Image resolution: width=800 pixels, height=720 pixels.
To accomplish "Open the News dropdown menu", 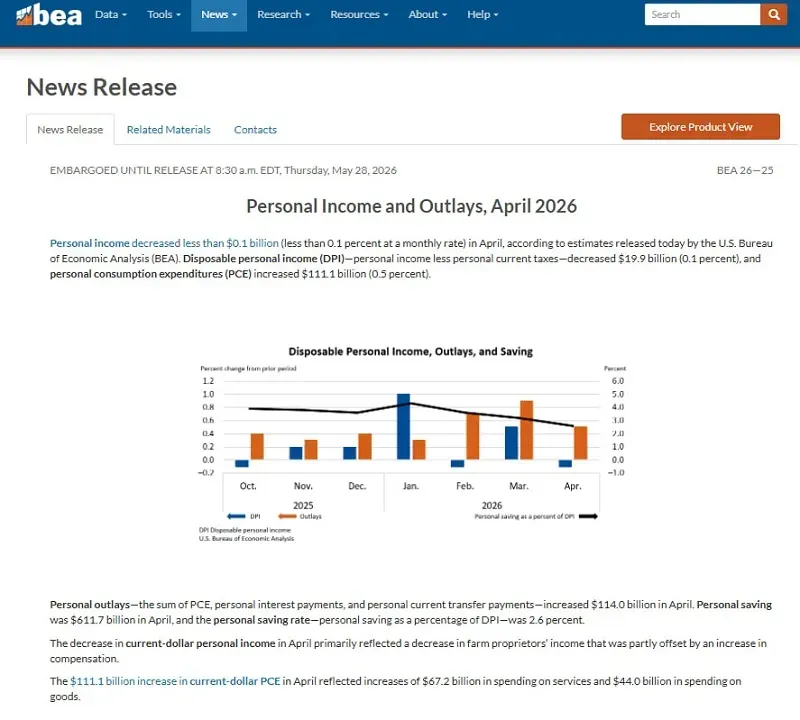I will [x=219, y=15].
